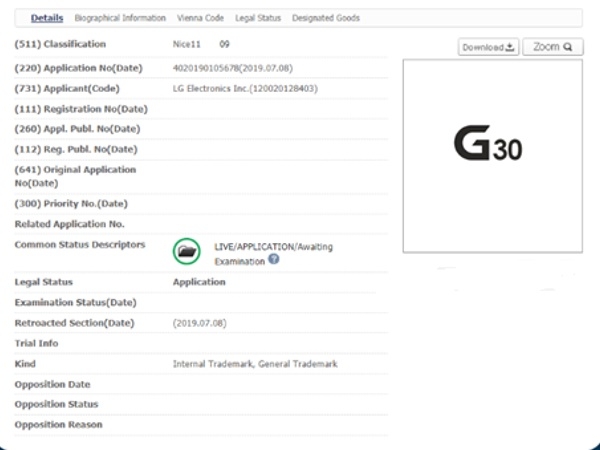600x450 pixels.
Task: Click the green open-folder status icon
Action: pos(187,251)
